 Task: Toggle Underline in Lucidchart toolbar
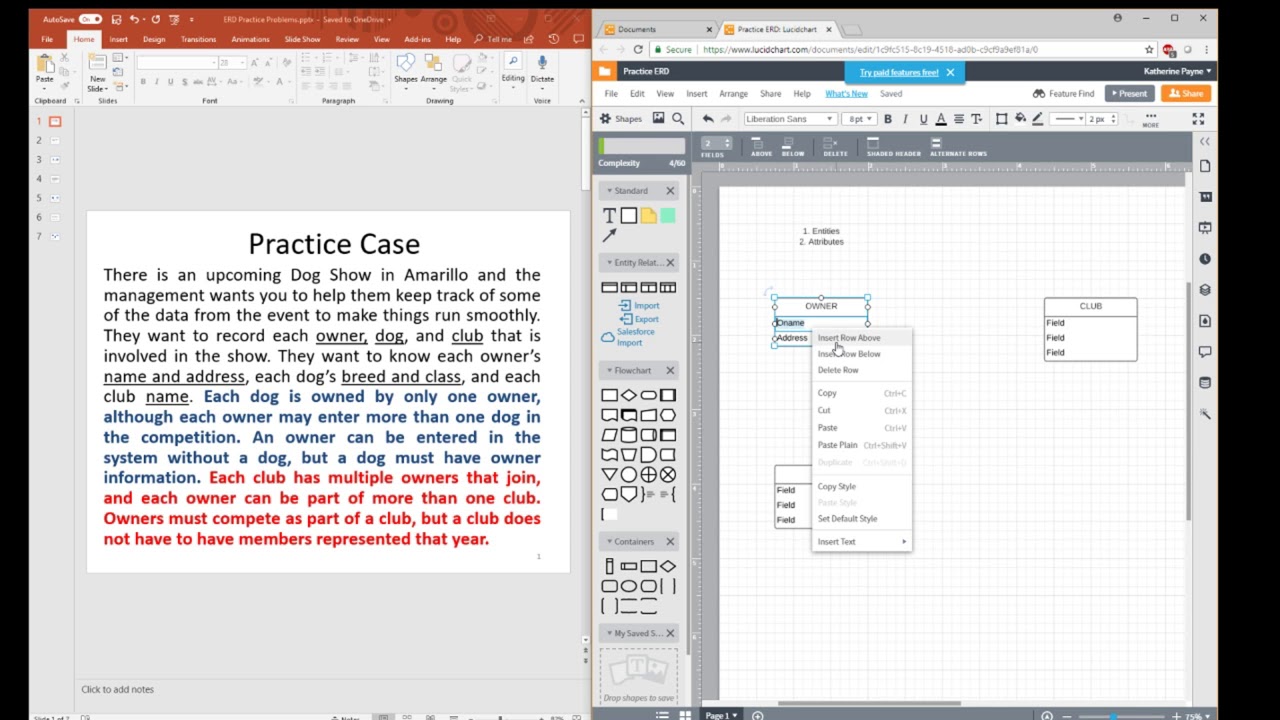(923, 119)
